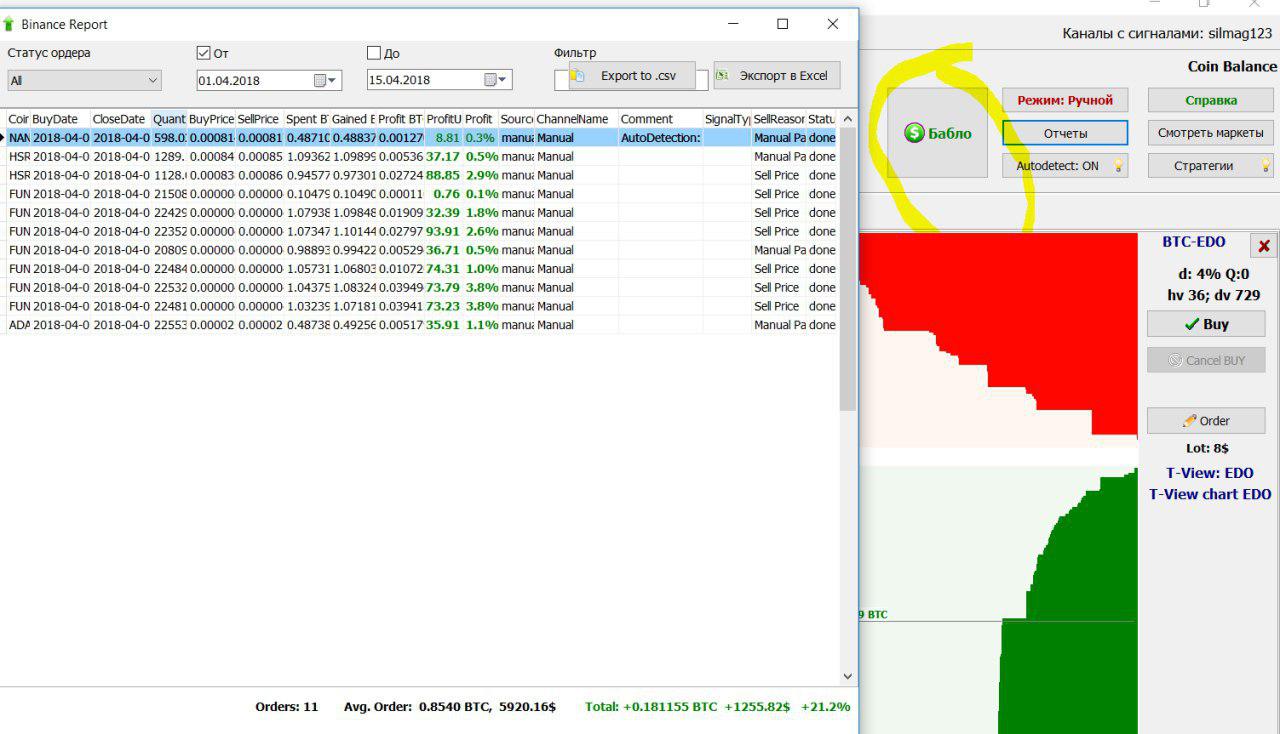Image resolution: width=1280 pixels, height=734 pixels.
Task: Expand the До date picker dropdown arrow
Action: click(504, 80)
